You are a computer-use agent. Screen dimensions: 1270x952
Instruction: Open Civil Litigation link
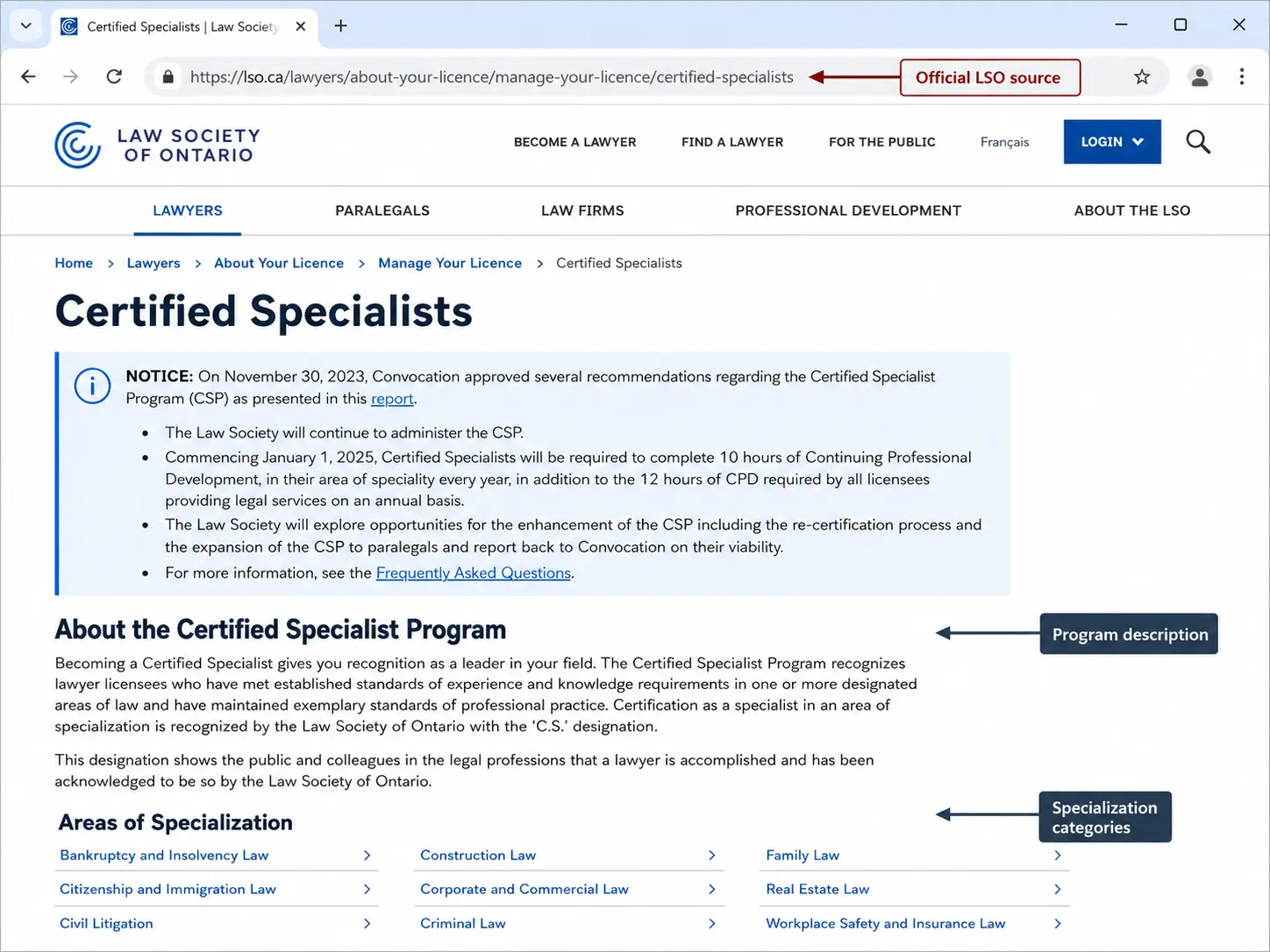106,923
